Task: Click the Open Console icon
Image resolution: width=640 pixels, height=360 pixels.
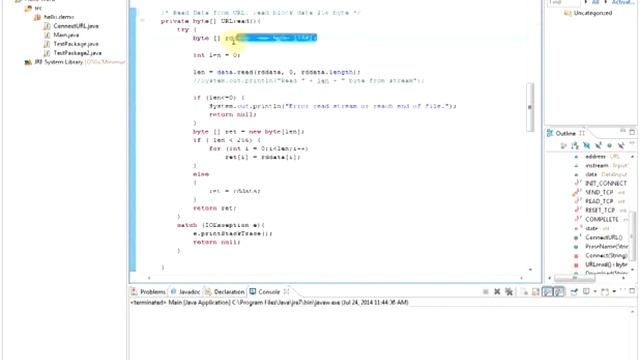Action: click(x=605, y=292)
